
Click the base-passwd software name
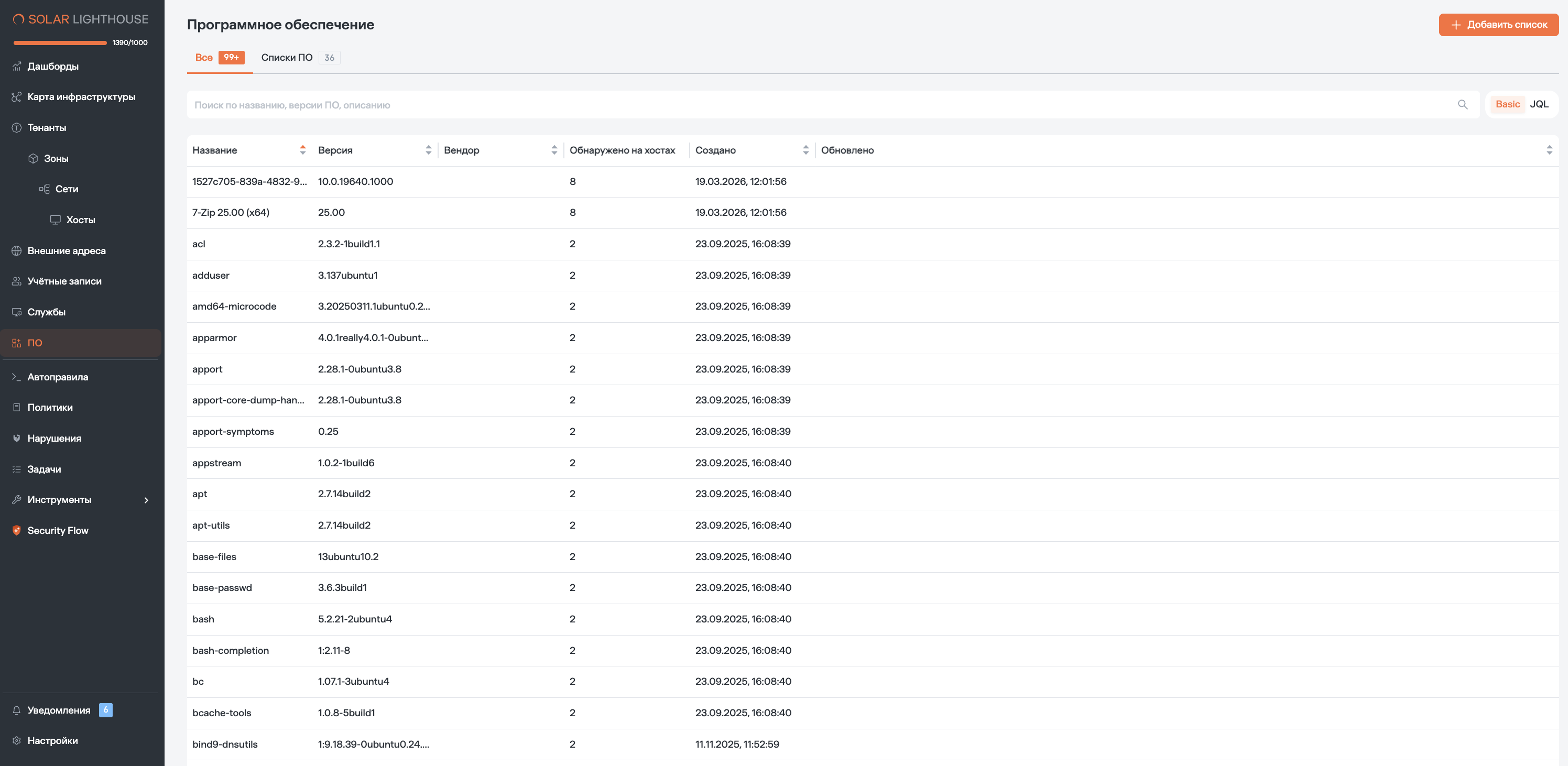222,588
